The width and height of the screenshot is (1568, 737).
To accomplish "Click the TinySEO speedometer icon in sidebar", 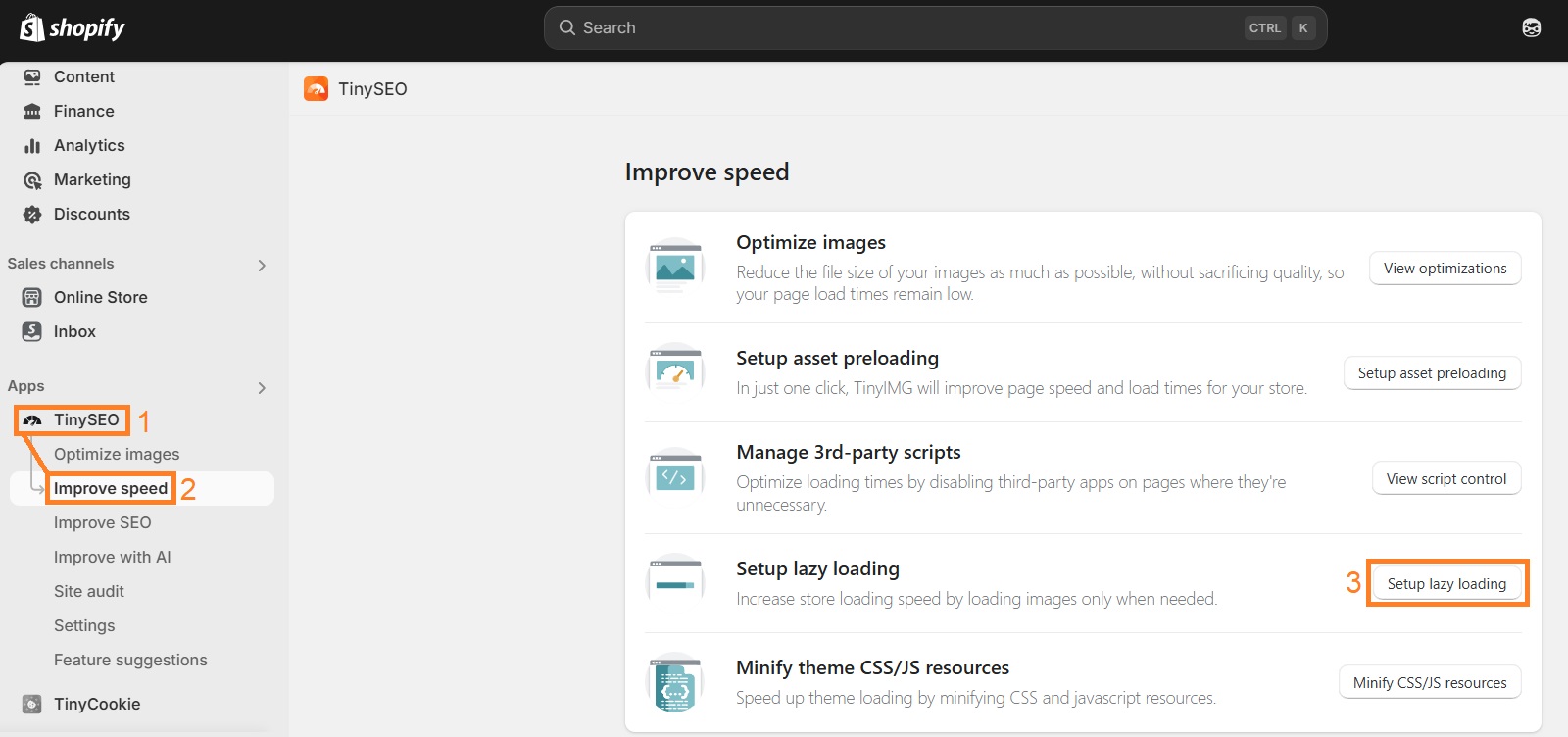I will coord(32,419).
